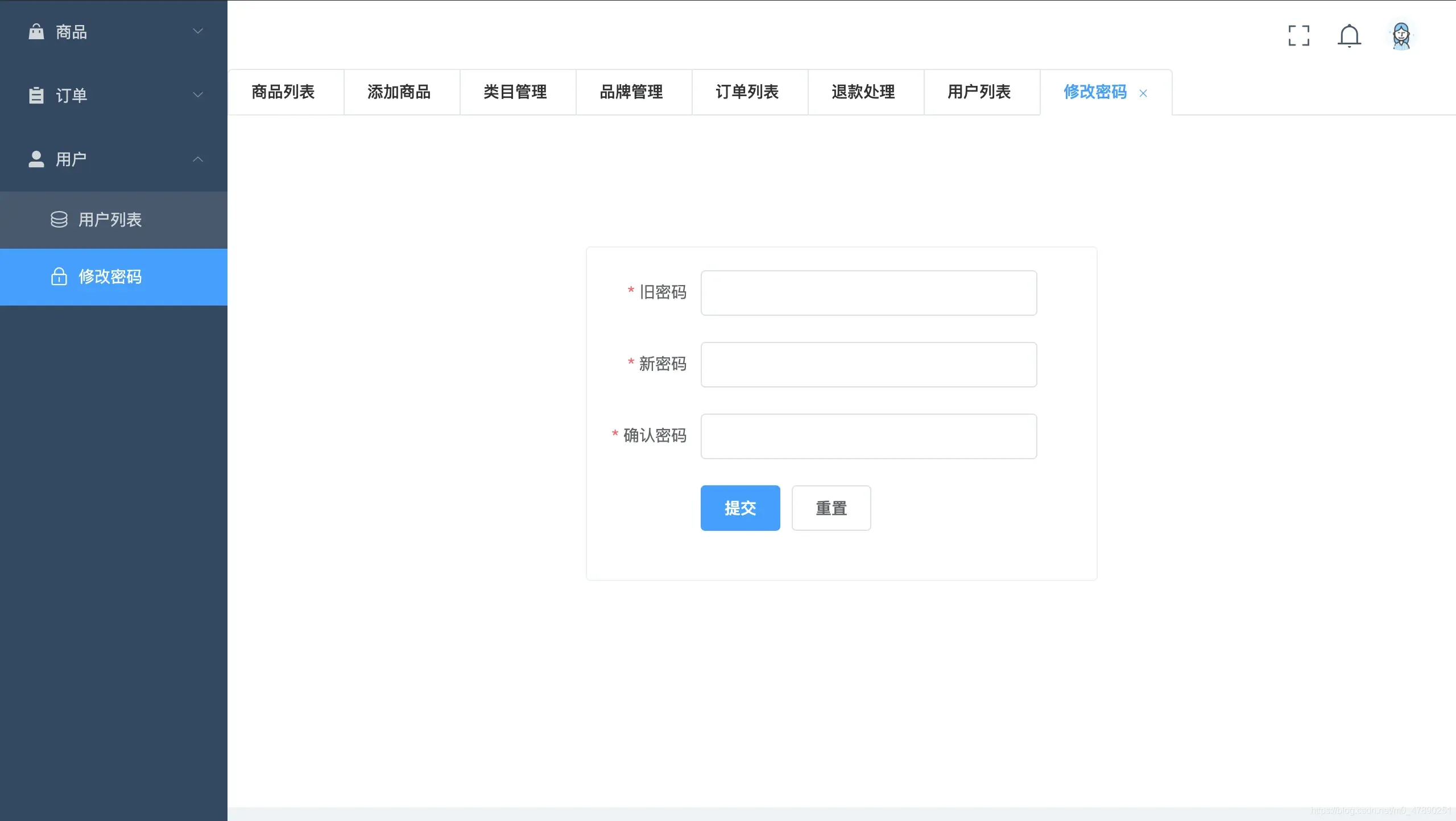Image resolution: width=1456 pixels, height=821 pixels.
Task: Switch to the 订单列表 tab
Action: [747, 92]
